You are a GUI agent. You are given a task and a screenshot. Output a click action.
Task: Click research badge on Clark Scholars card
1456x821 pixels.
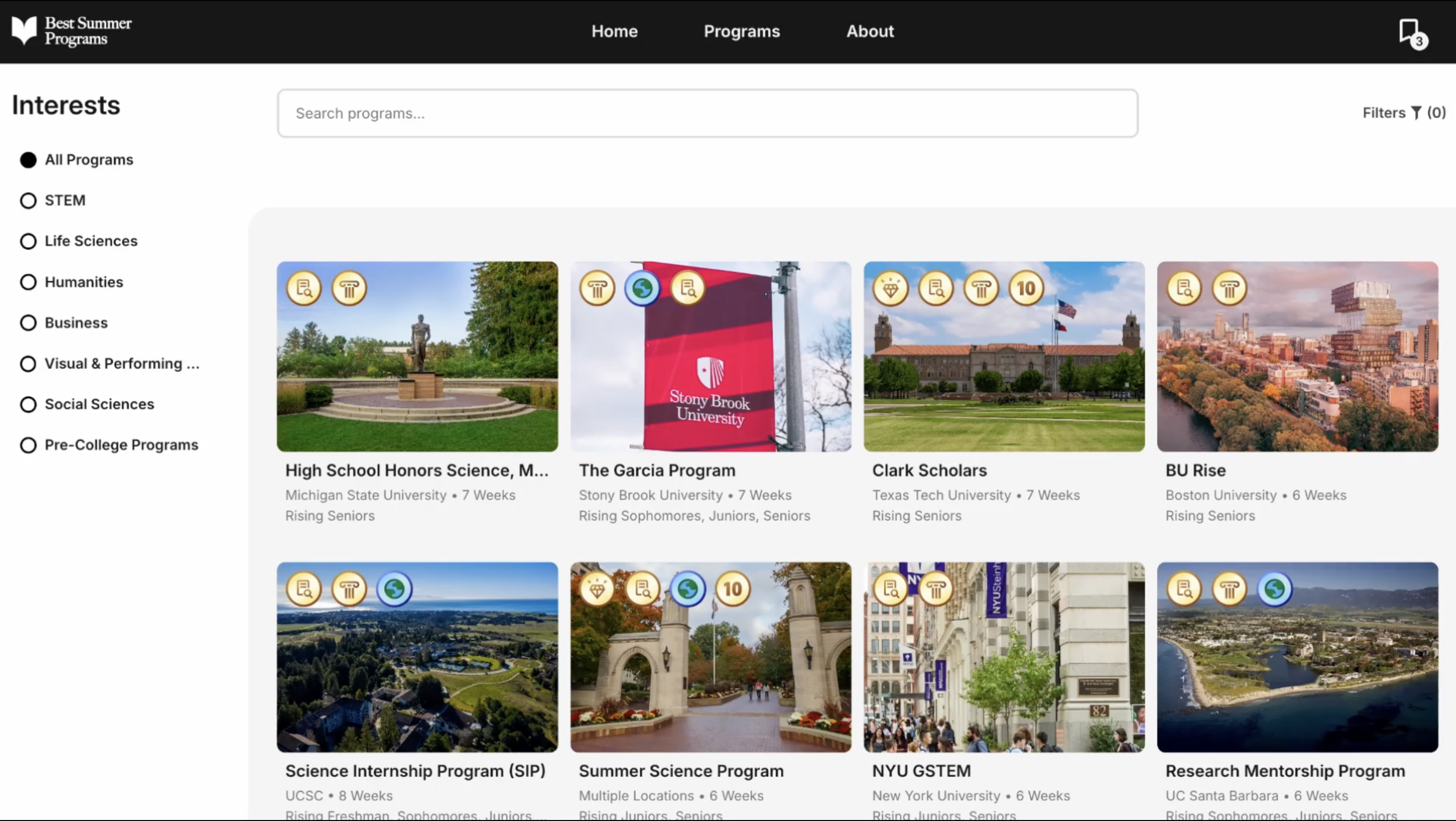936,288
